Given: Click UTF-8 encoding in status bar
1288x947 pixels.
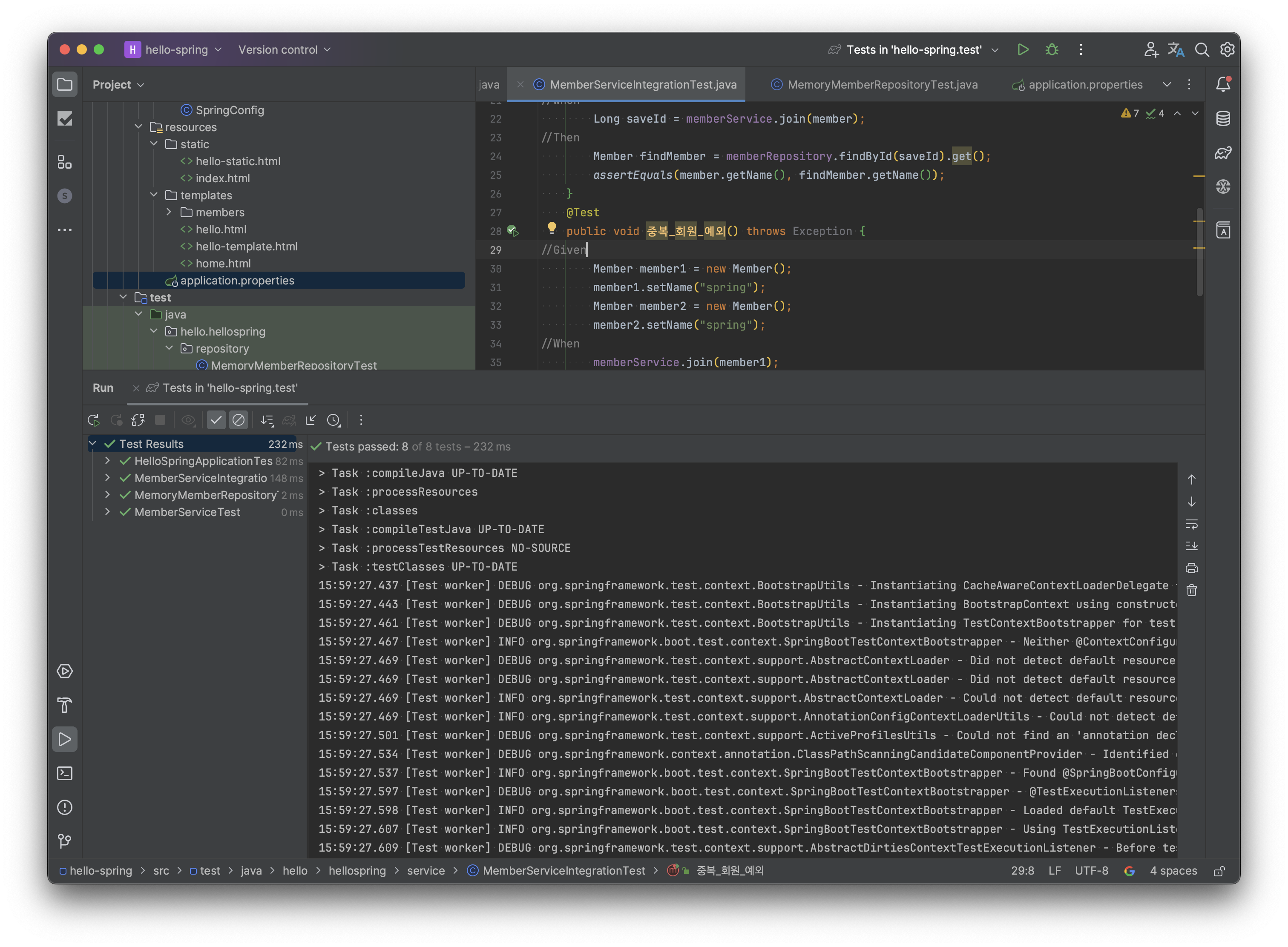Looking at the screenshot, I should pos(1091,871).
